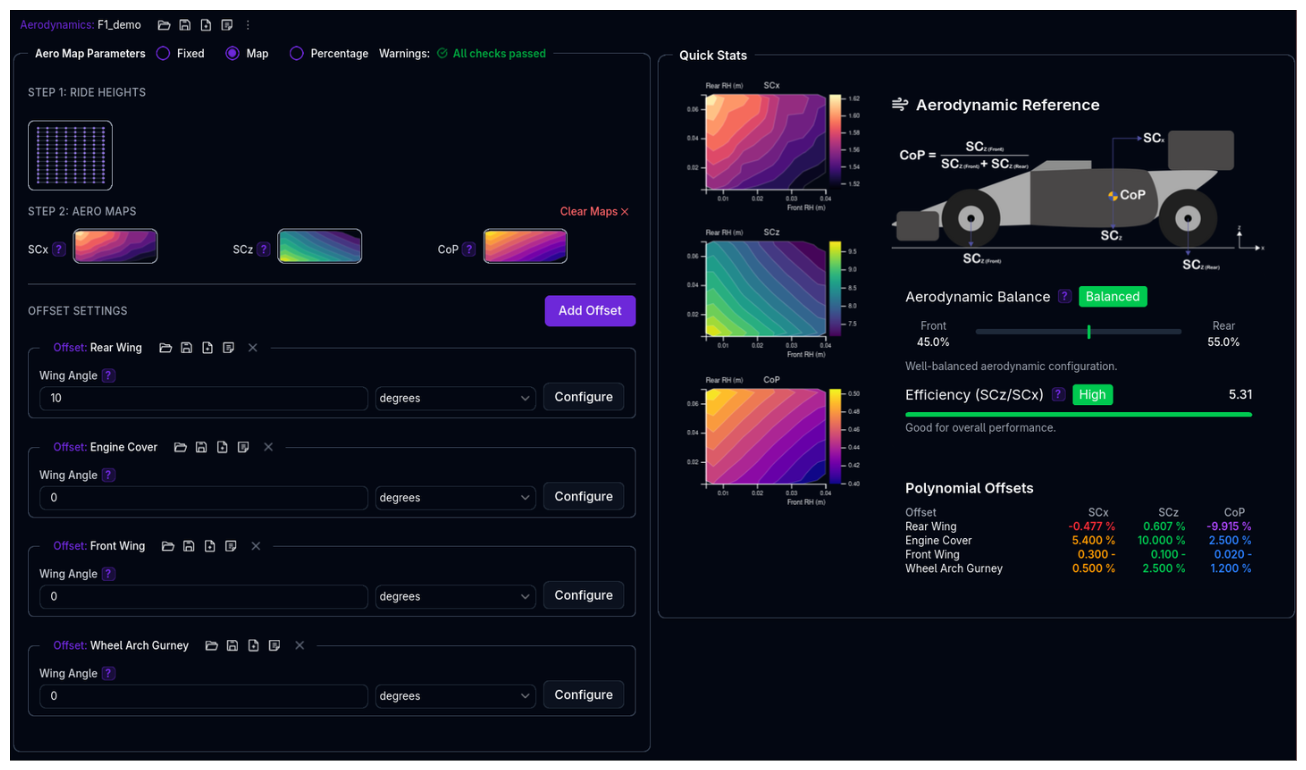1306x770 pixels.
Task: Configure the Front Wing offset
Action: tap(583, 595)
